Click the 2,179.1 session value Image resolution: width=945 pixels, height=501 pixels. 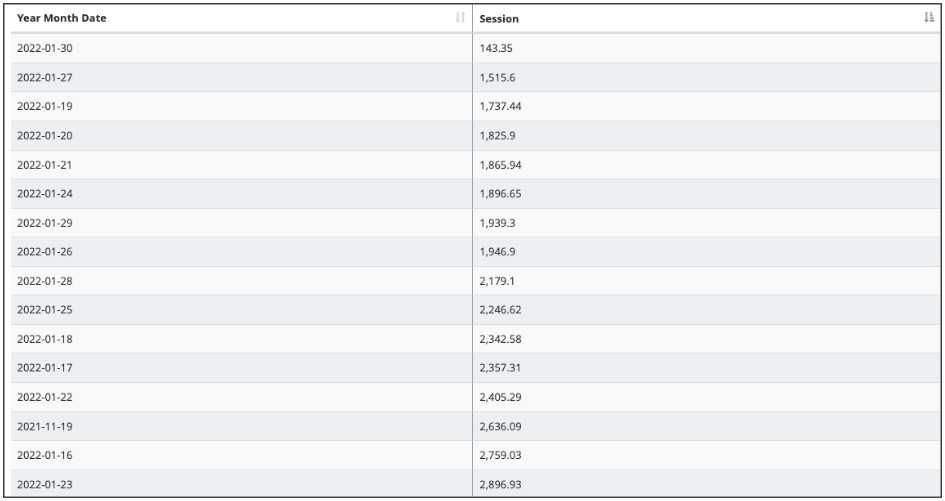497,280
